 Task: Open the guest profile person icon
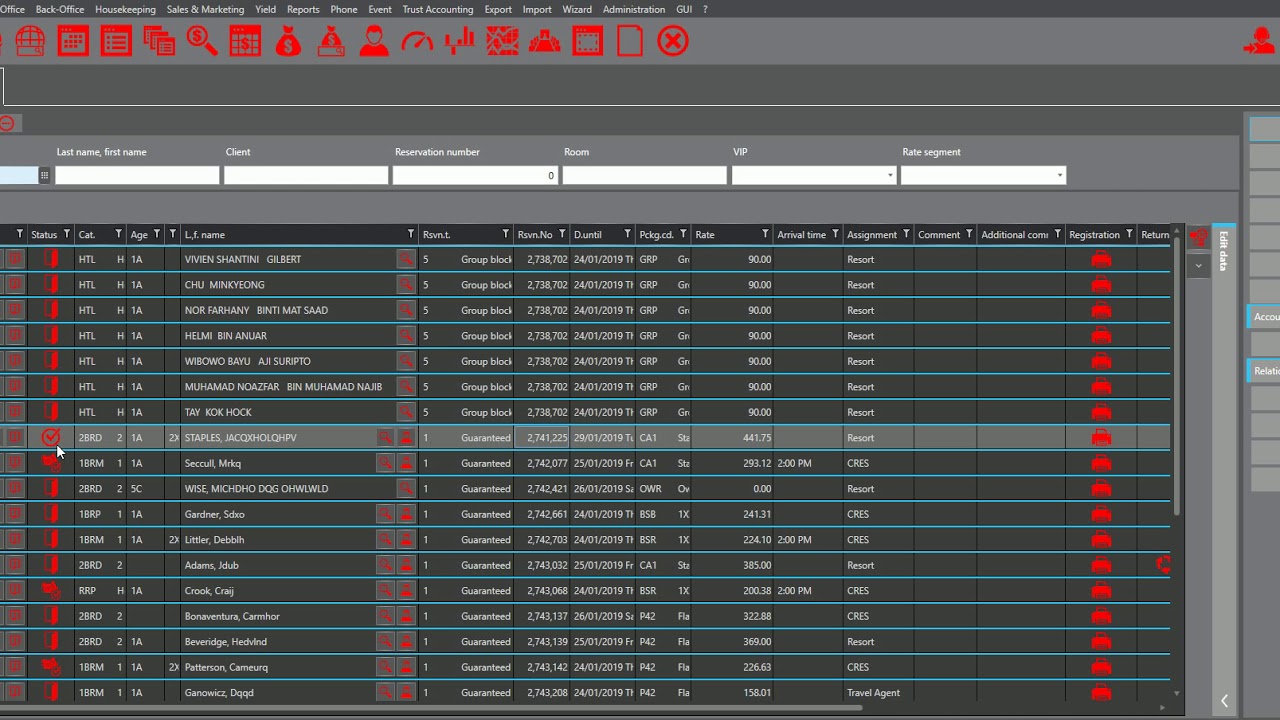pyautogui.click(x=374, y=41)
